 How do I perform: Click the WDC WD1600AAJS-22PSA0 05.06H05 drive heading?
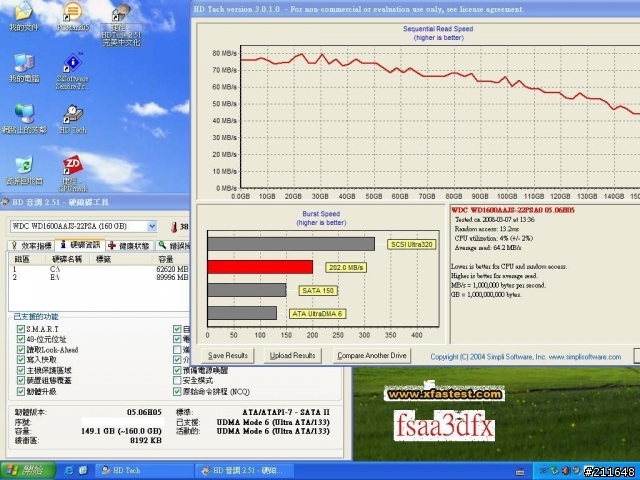(x=513, y=210)
